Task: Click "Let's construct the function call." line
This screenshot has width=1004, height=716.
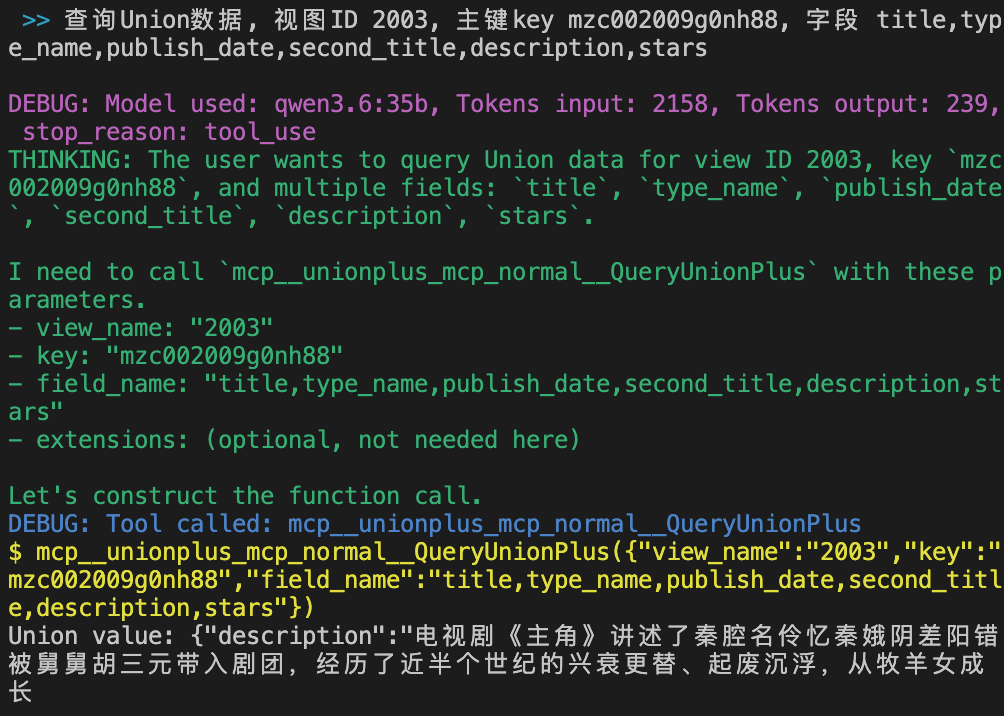Action: 245,496
